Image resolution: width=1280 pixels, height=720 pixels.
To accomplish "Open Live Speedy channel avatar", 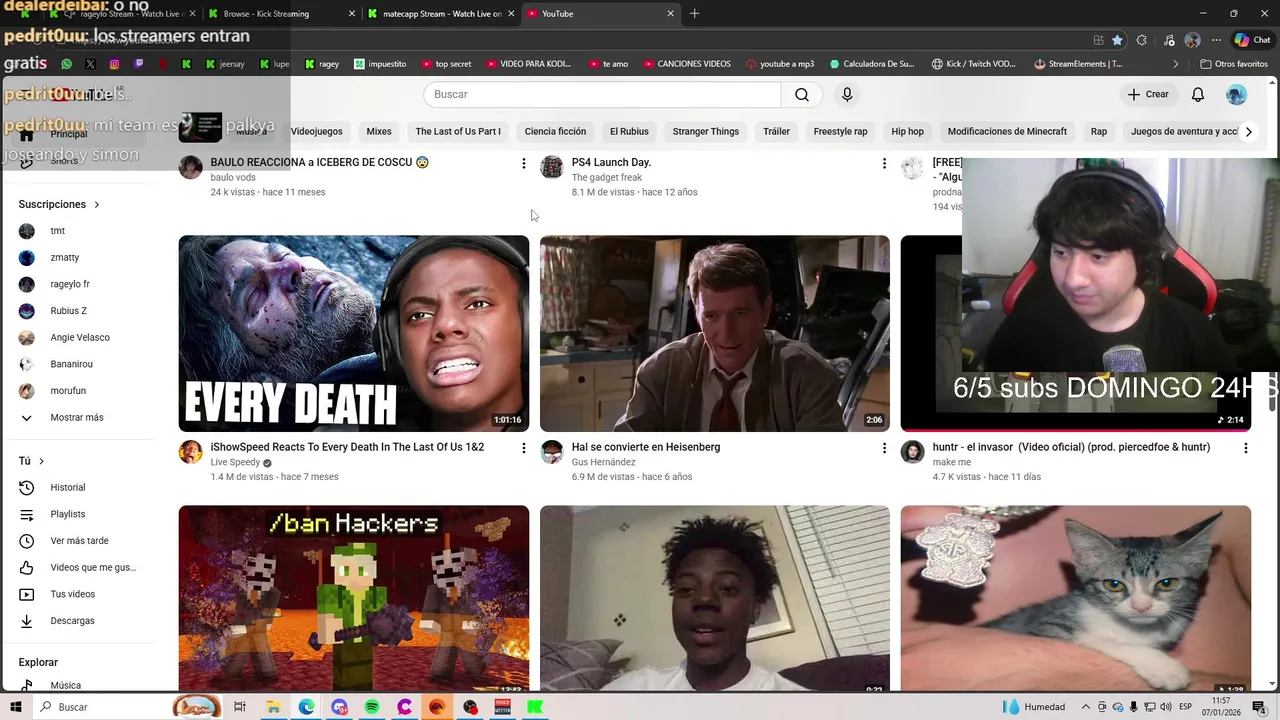I will pos(190,452).
